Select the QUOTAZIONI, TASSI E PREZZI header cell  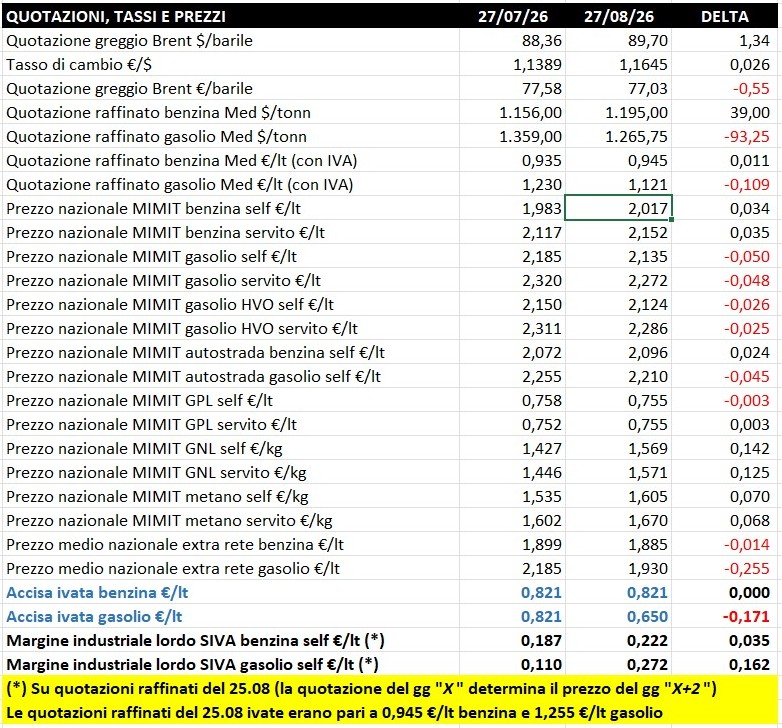click(230, 16)
